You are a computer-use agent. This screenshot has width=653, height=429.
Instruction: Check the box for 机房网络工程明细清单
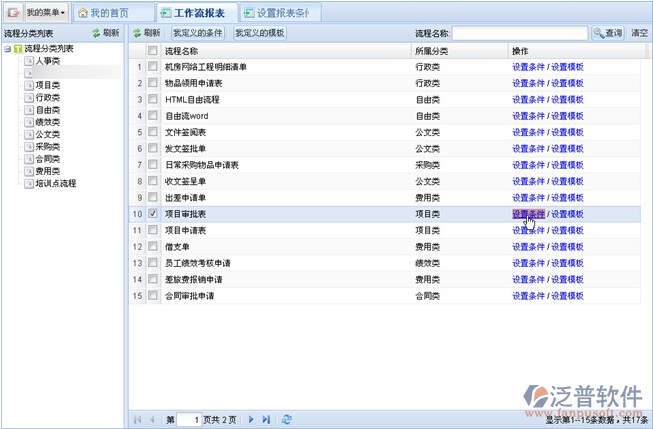[x=152, y=67]
